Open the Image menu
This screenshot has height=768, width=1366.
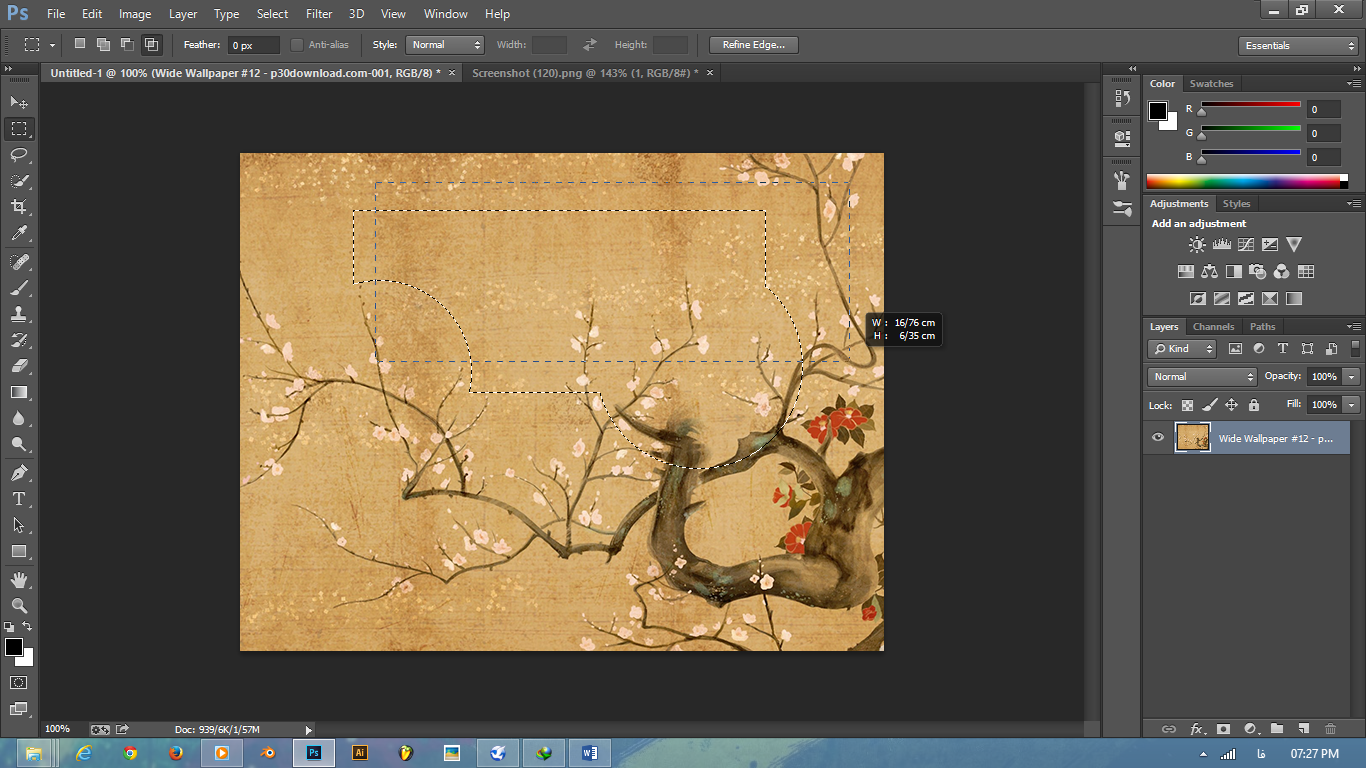click(x=135, y=14)
